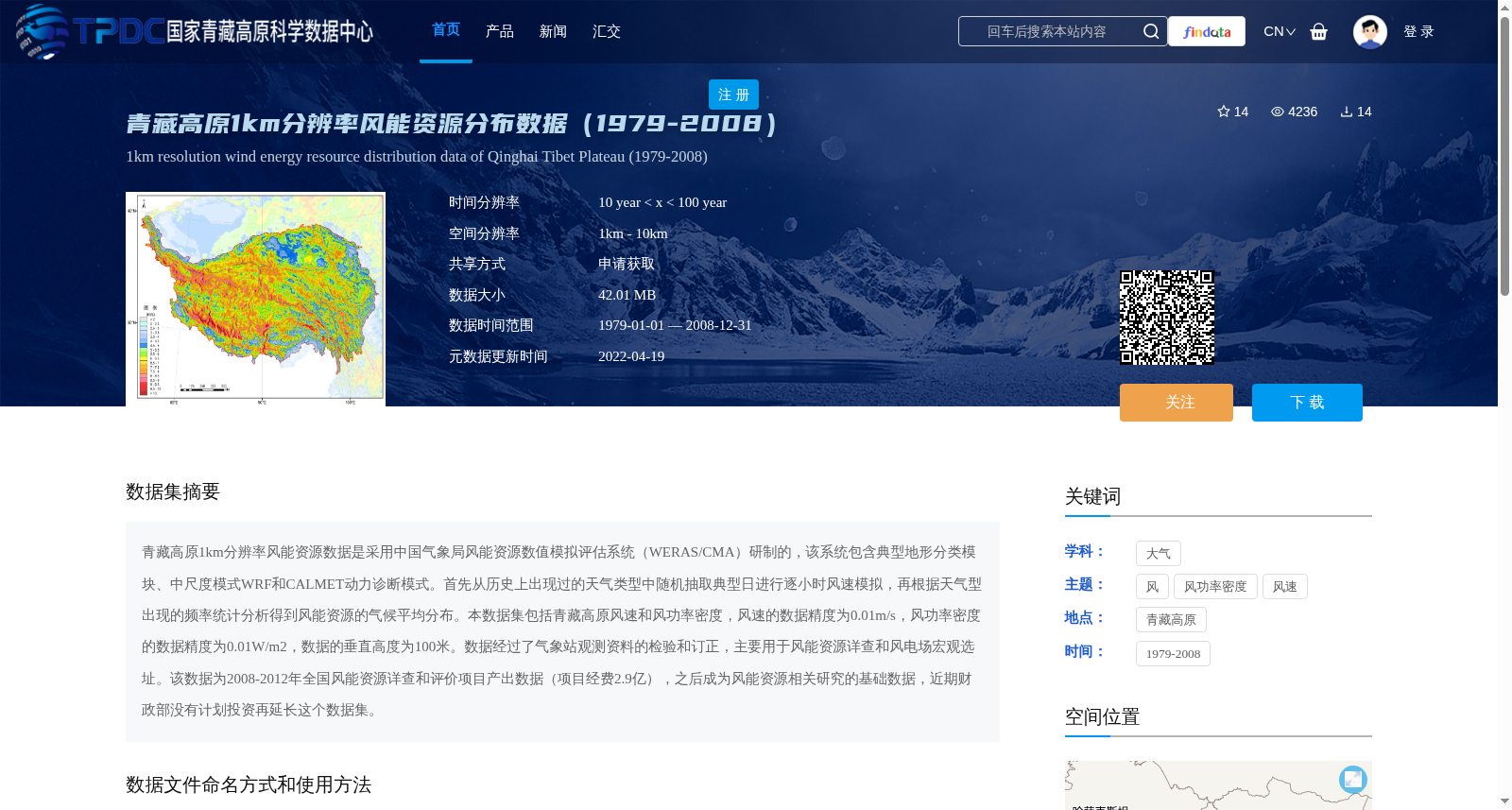Click the 数据文件命名方式和使用方法 heading
The height and width of the screenshot is (810, 1512).
coord(249,784)
